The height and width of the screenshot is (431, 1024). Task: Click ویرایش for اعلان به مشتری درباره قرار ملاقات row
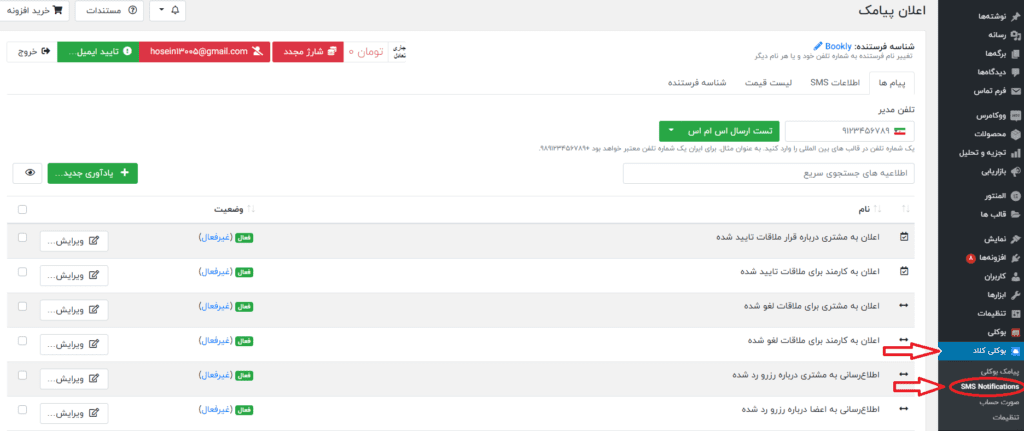[74, 240]
